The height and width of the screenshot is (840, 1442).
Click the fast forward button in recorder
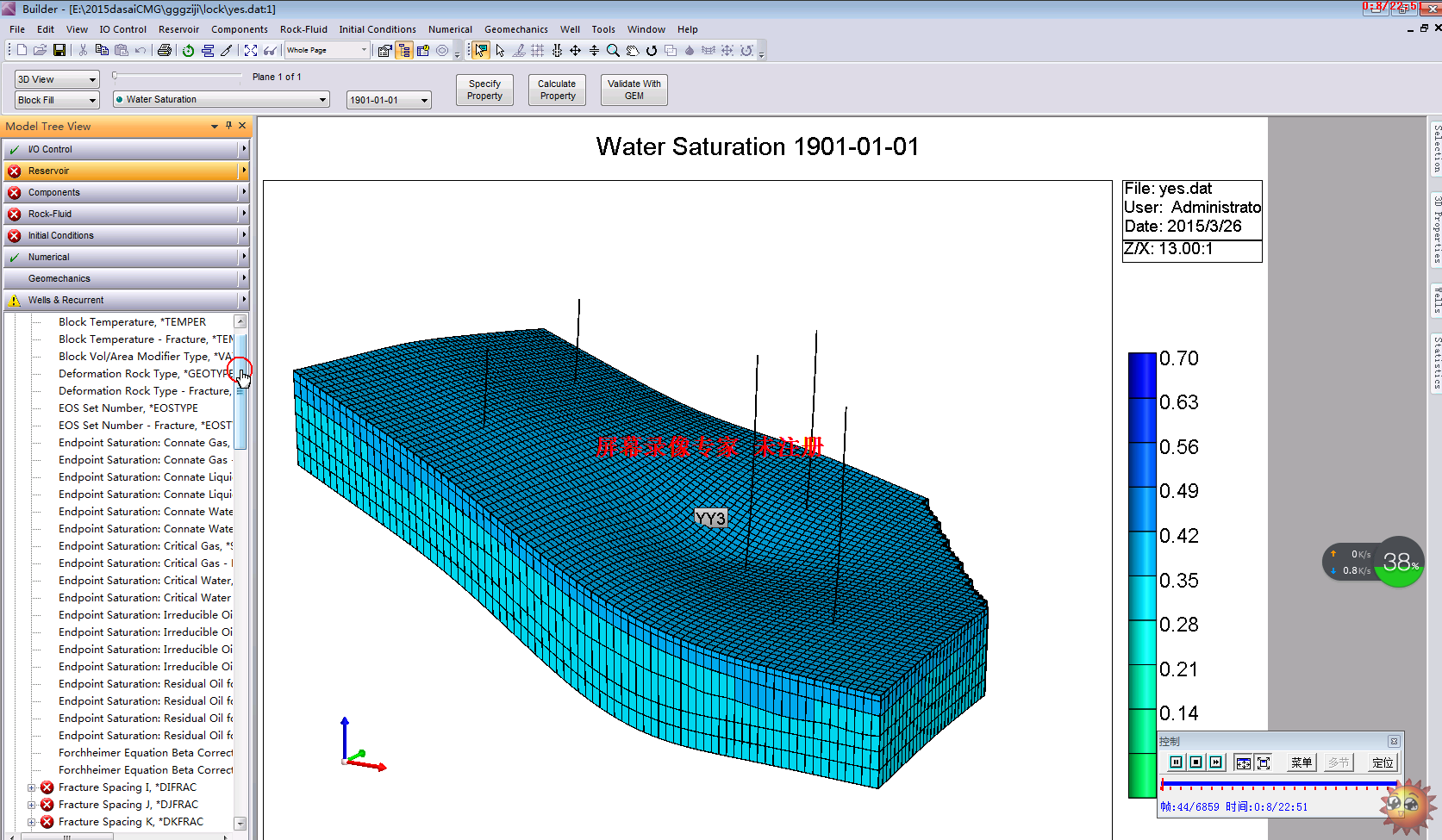(x=1215, y=762)
